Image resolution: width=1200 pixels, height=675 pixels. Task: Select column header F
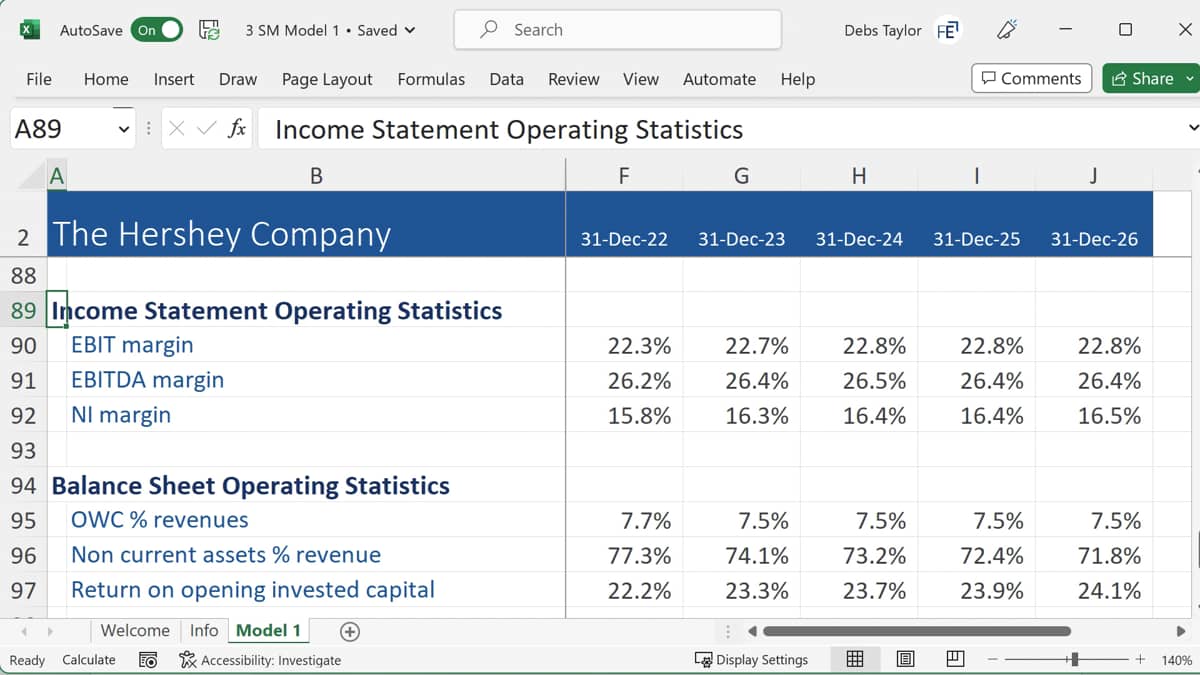pyautogui.click(x=624, y=176)
